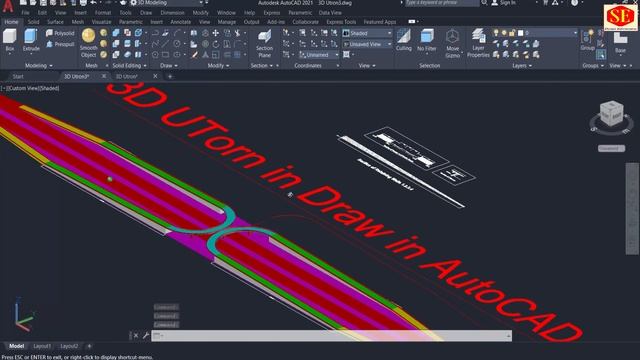The width and height of the screenshot is (640, 360).
Task: Choose the Polysolid tool
Action: tap(60, 33)
